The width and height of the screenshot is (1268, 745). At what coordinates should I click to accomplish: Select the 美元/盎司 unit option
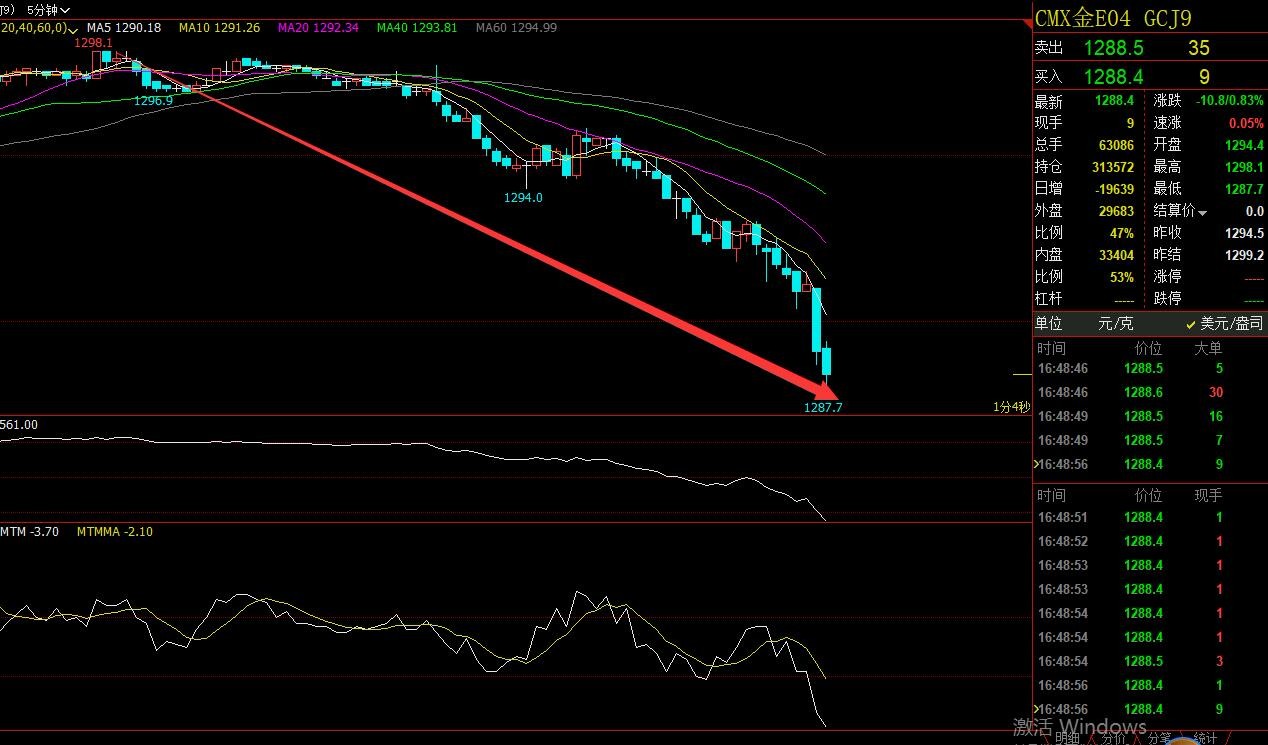(x=1230, y=324)
